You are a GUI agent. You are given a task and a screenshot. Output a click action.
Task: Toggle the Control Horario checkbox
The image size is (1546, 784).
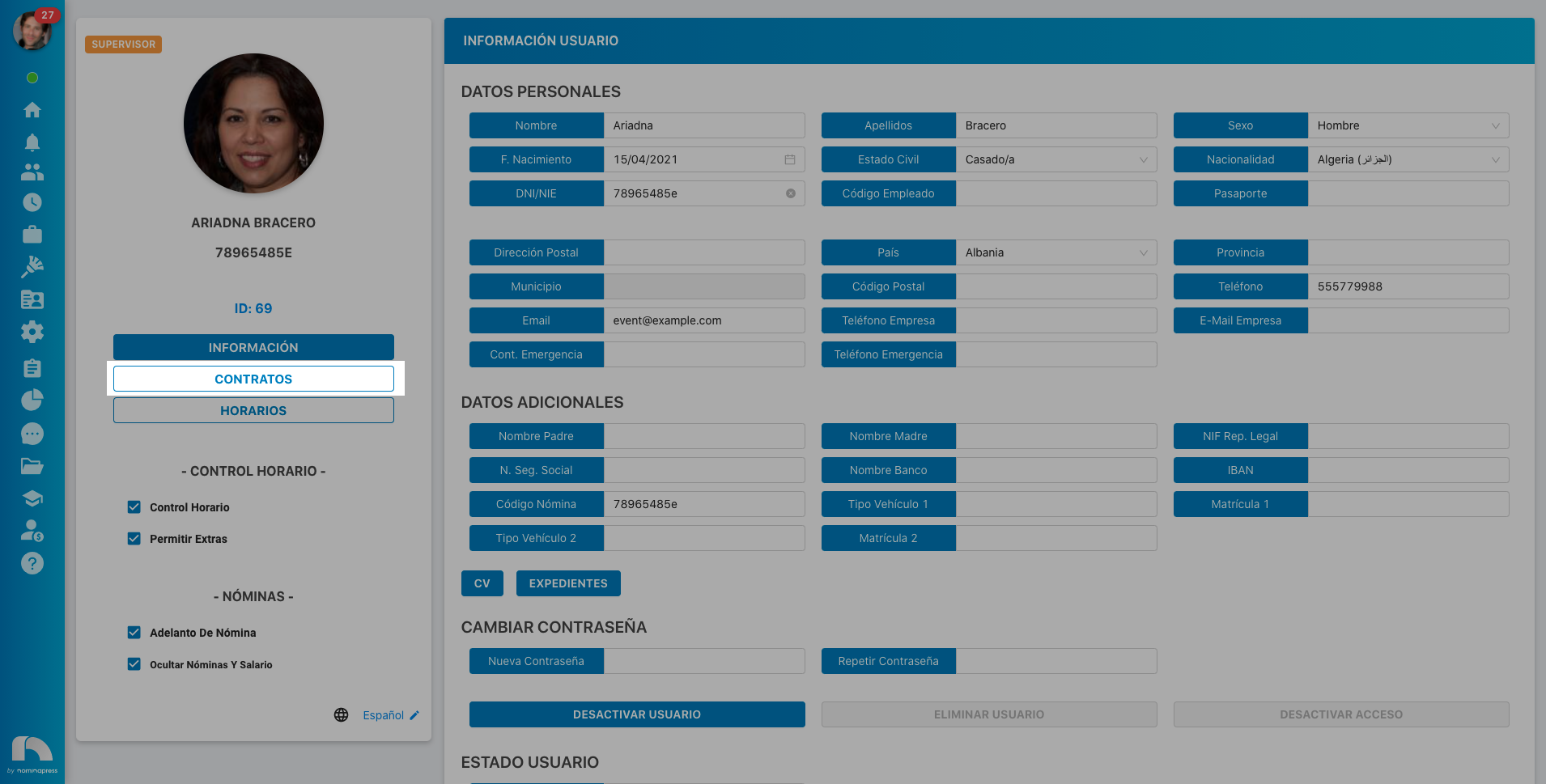click(134, 507)
